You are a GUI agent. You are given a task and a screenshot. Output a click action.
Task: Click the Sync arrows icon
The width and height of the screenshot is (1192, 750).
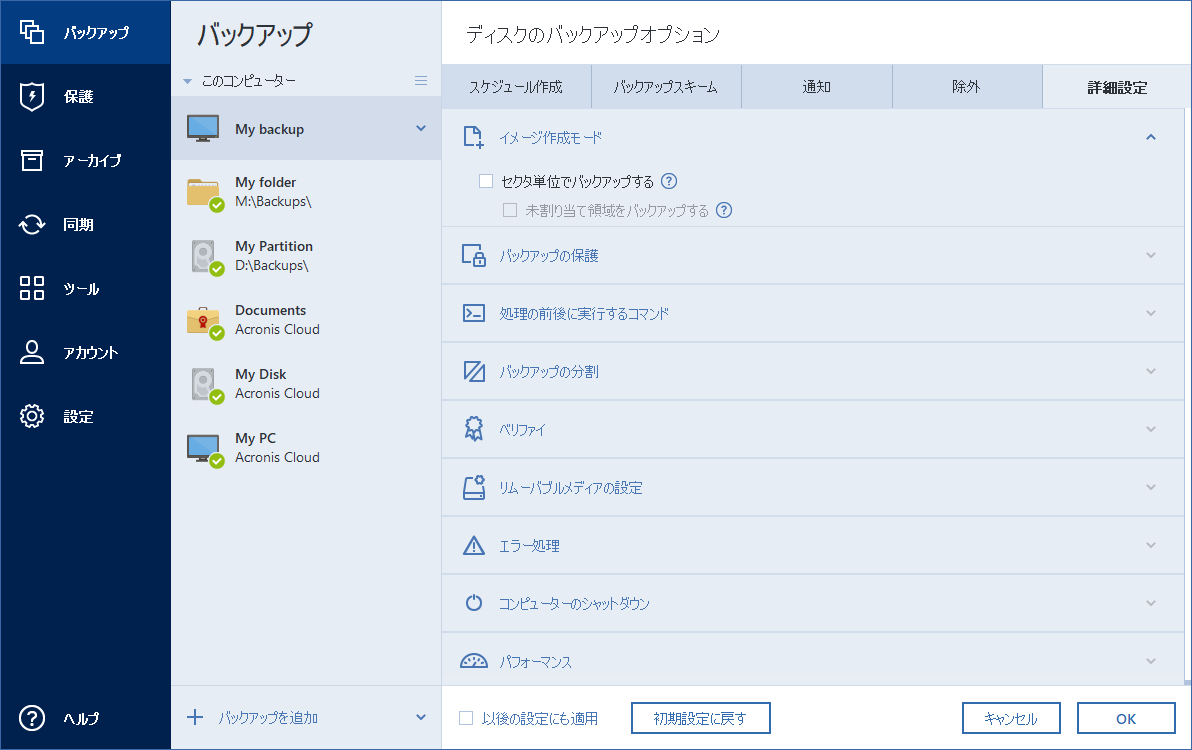coord(32,225)
